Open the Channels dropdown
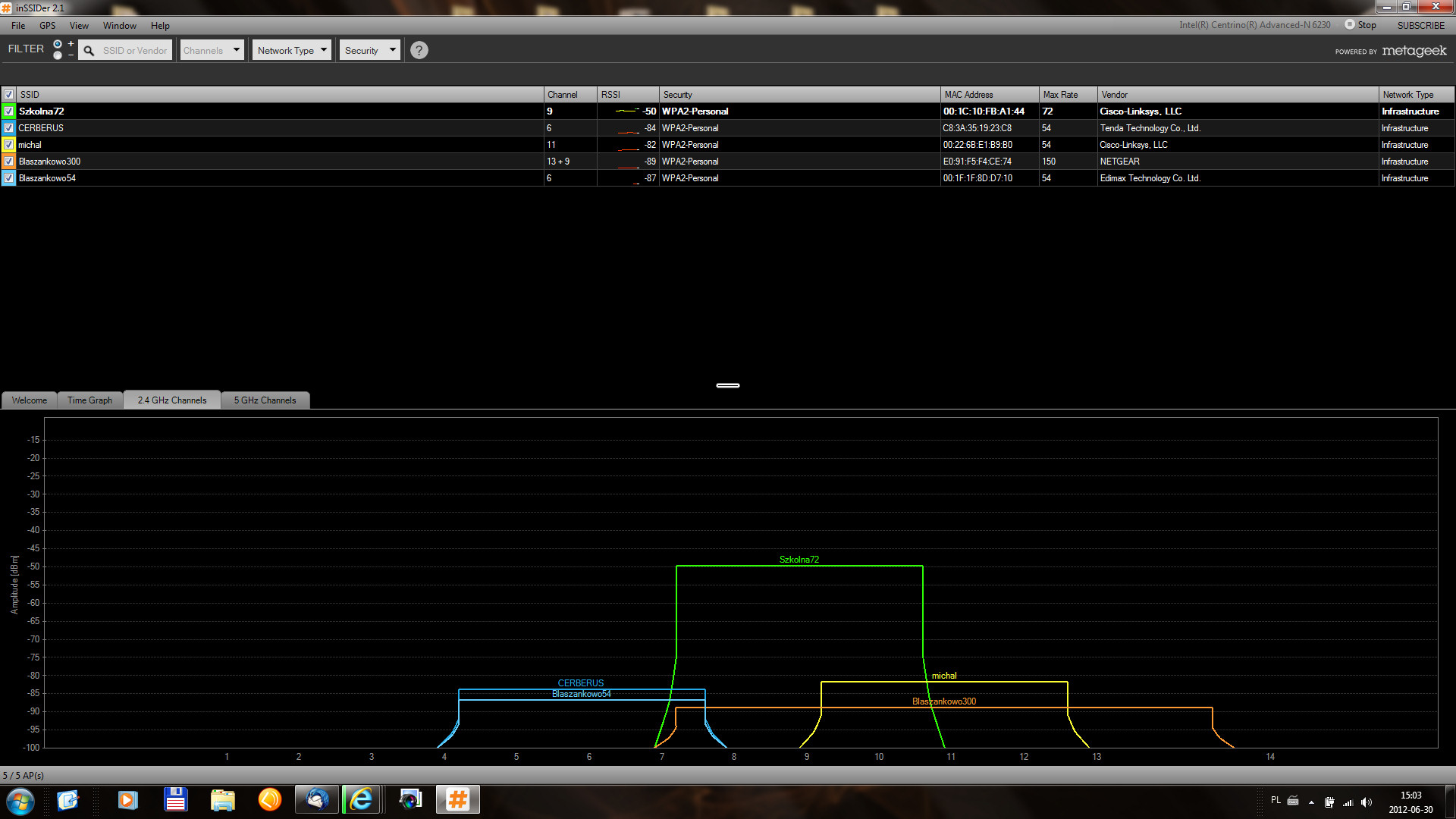Screen dimensions: 1456x819 (x=211, y=49)
